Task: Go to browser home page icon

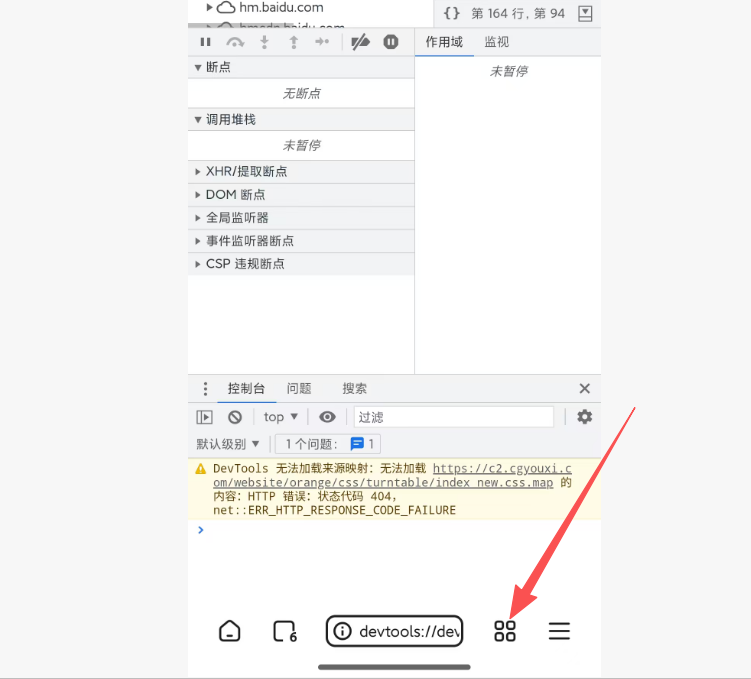Action: point(230,631)
